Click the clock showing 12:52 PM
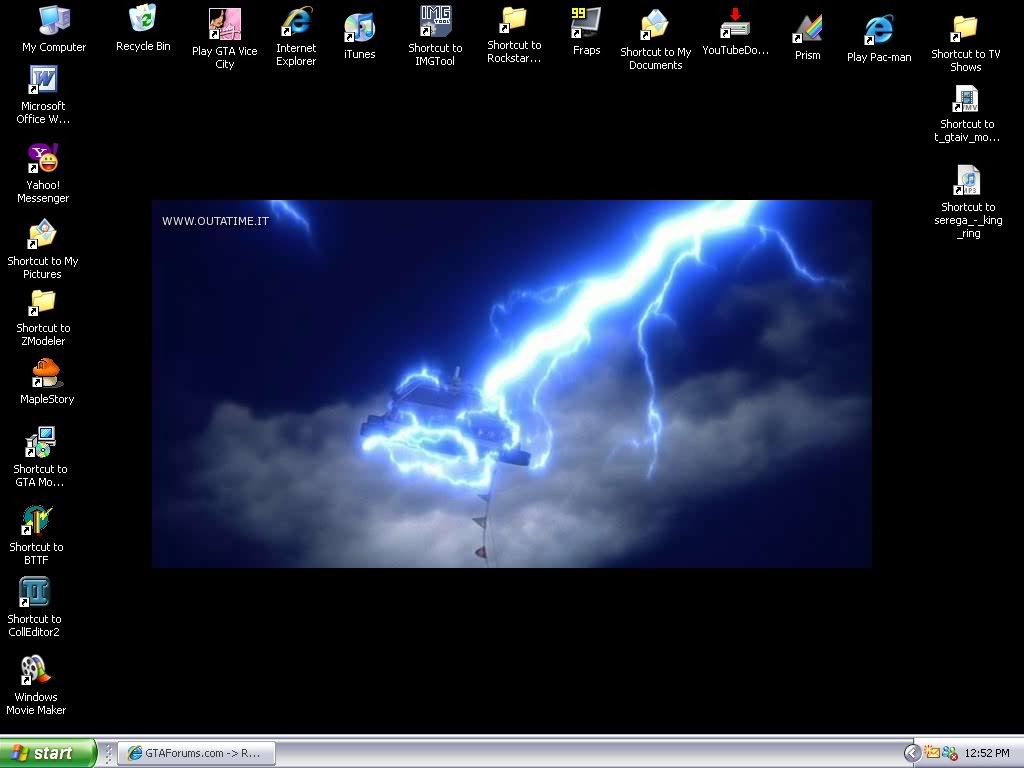The width and height of the screenshot is (1024, 768). point(988,753)
